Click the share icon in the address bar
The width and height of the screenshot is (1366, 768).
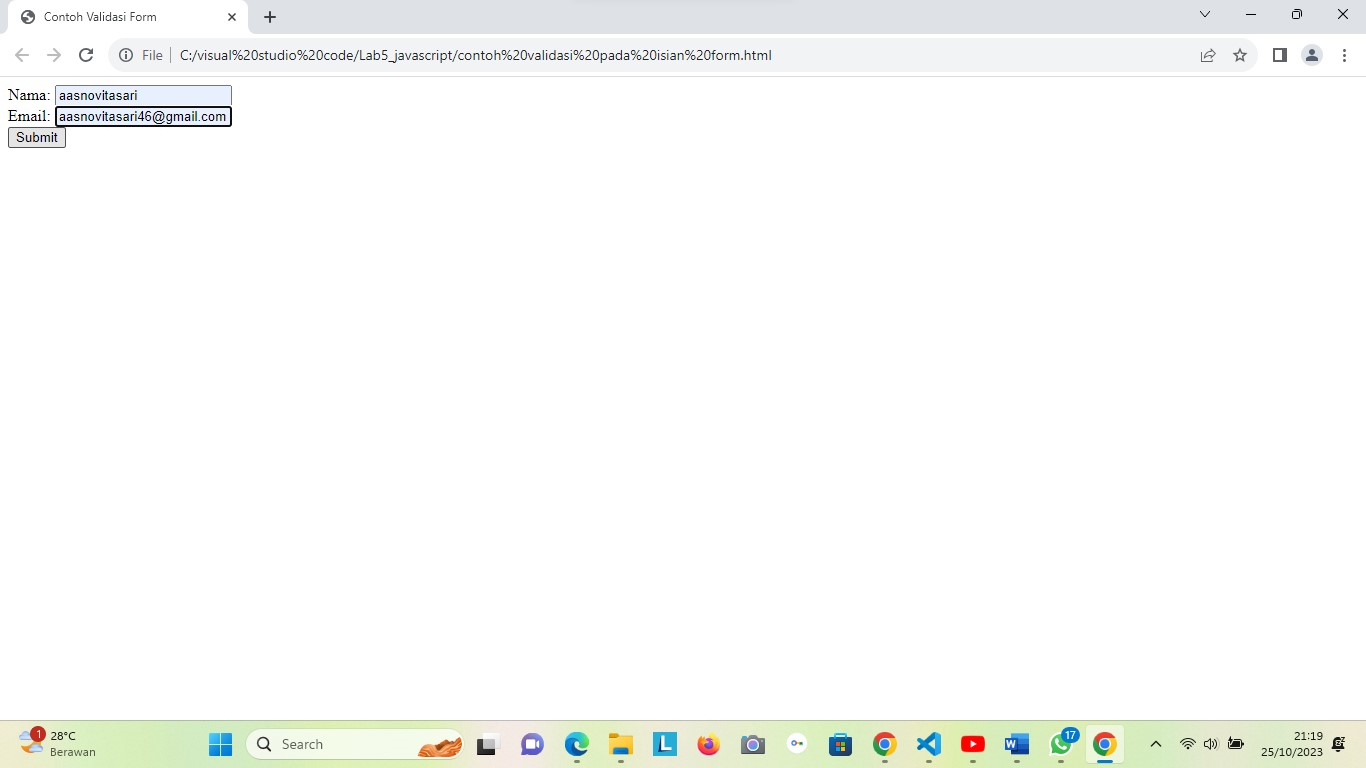[1208, 55]
